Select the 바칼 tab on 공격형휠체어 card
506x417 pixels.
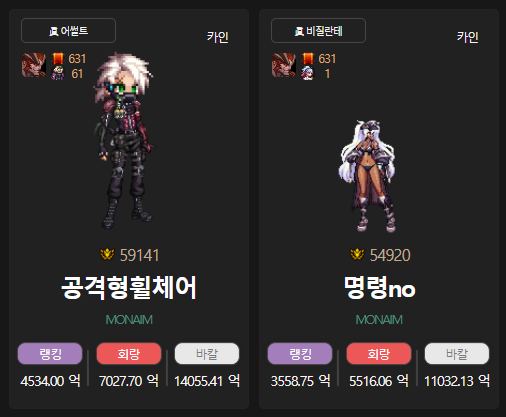[x=207, y=354]
